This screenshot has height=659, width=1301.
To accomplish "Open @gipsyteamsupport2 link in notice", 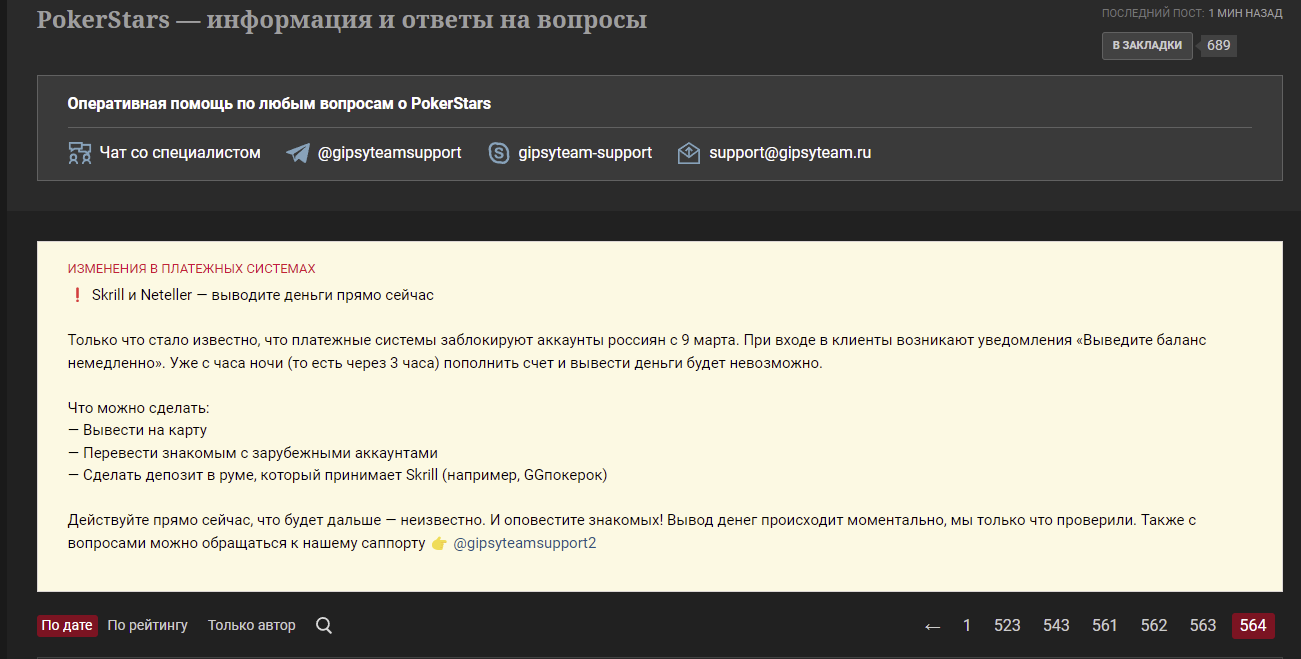I will pos(525,544).
